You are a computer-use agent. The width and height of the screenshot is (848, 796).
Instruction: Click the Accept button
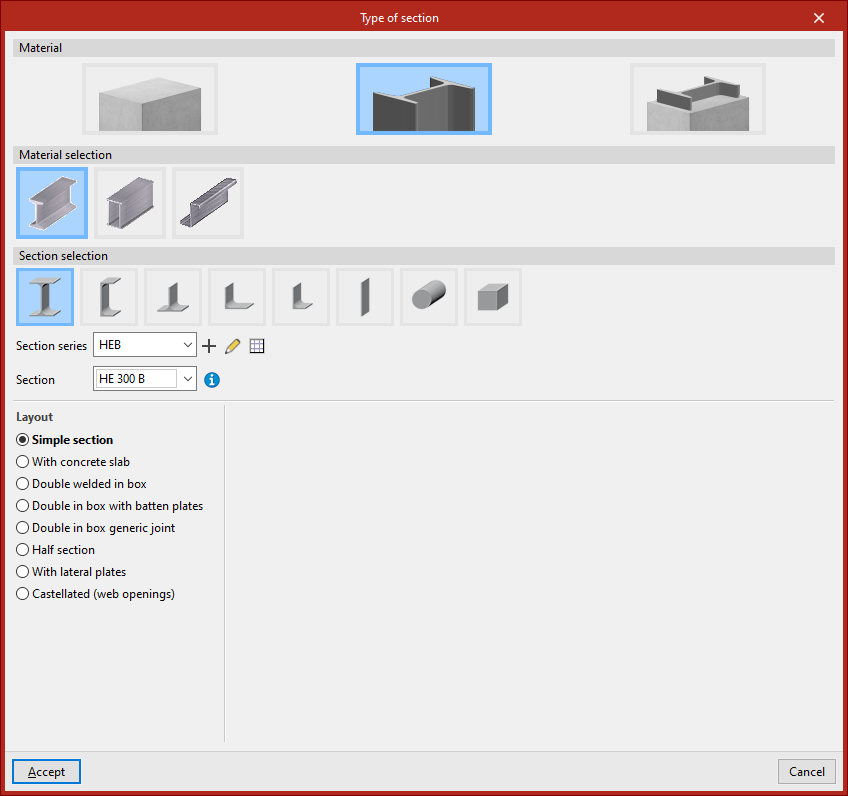click(47, 772)
